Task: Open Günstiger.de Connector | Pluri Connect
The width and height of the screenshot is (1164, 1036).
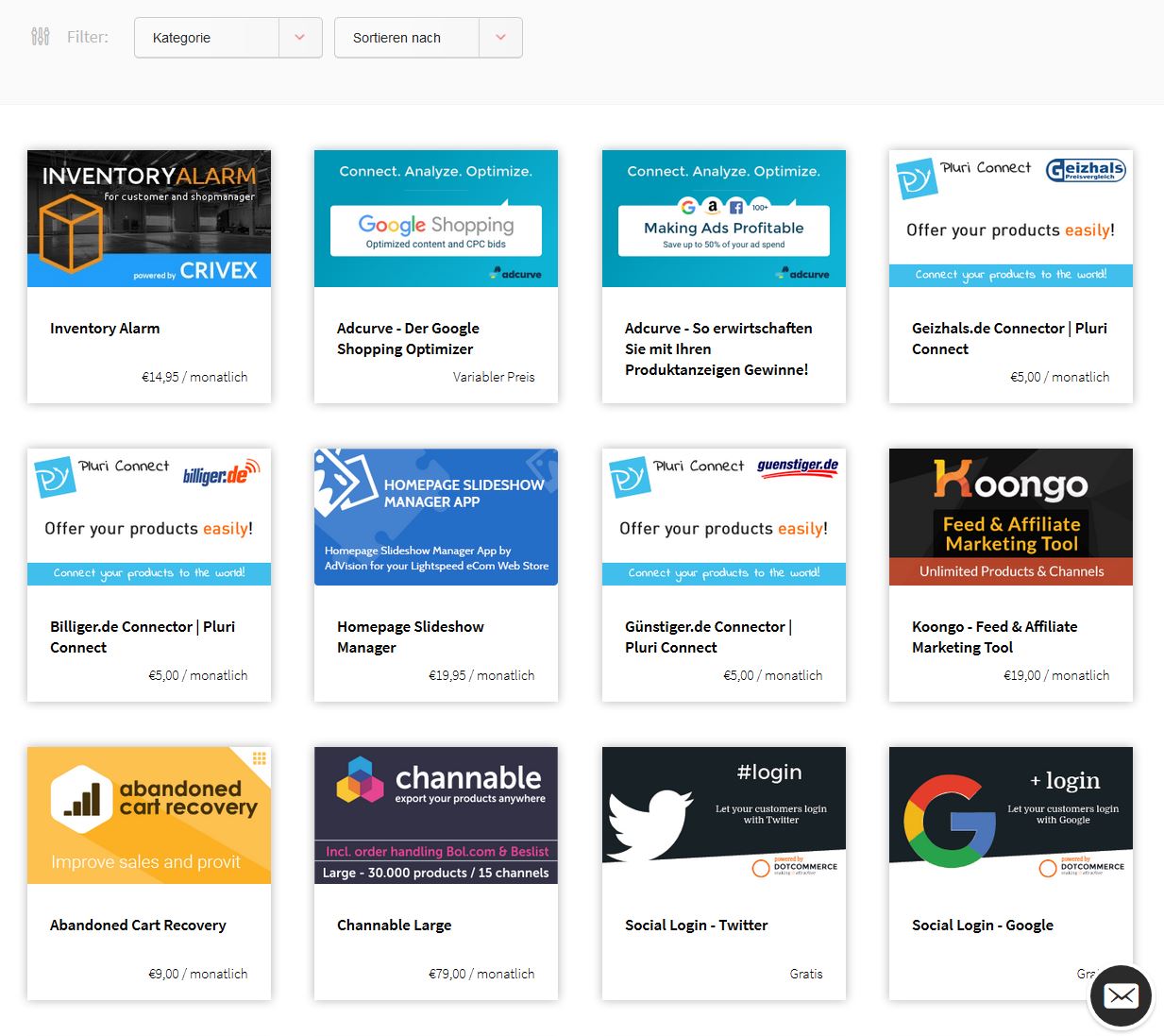Action: point(708,637)
